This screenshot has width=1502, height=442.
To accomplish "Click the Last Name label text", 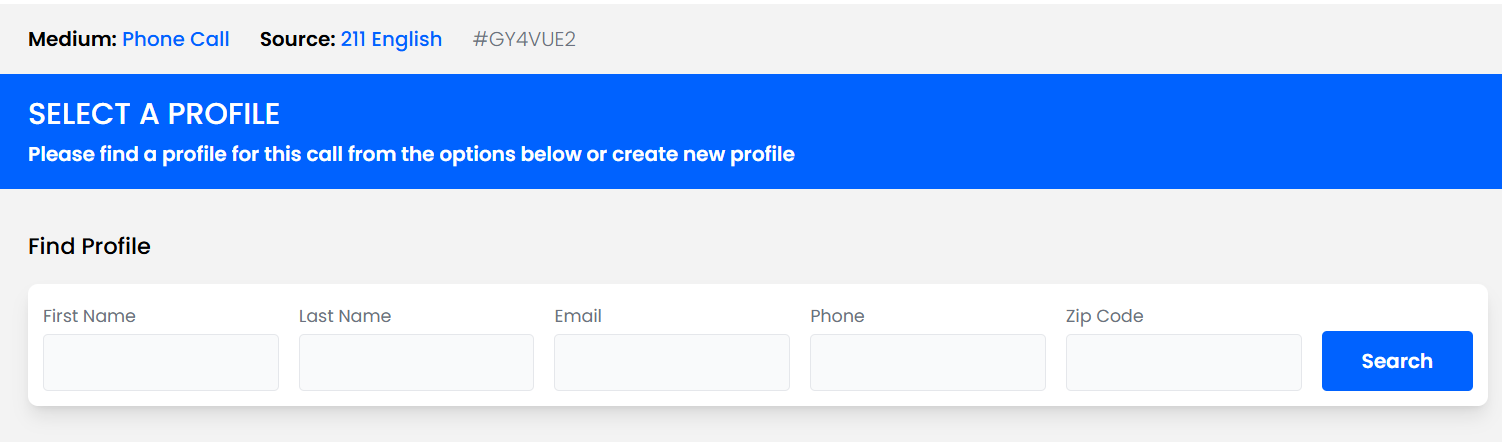I will tap(345, 316).
